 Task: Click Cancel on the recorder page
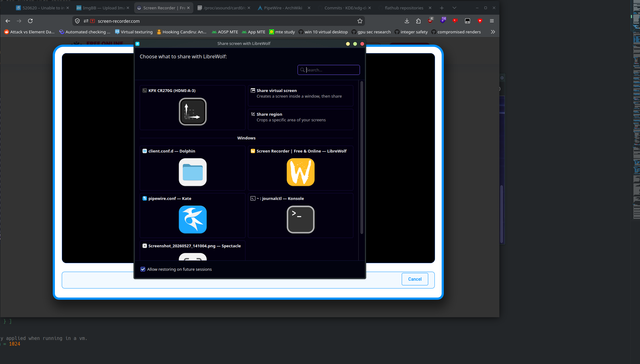click(x=415, y=279)
